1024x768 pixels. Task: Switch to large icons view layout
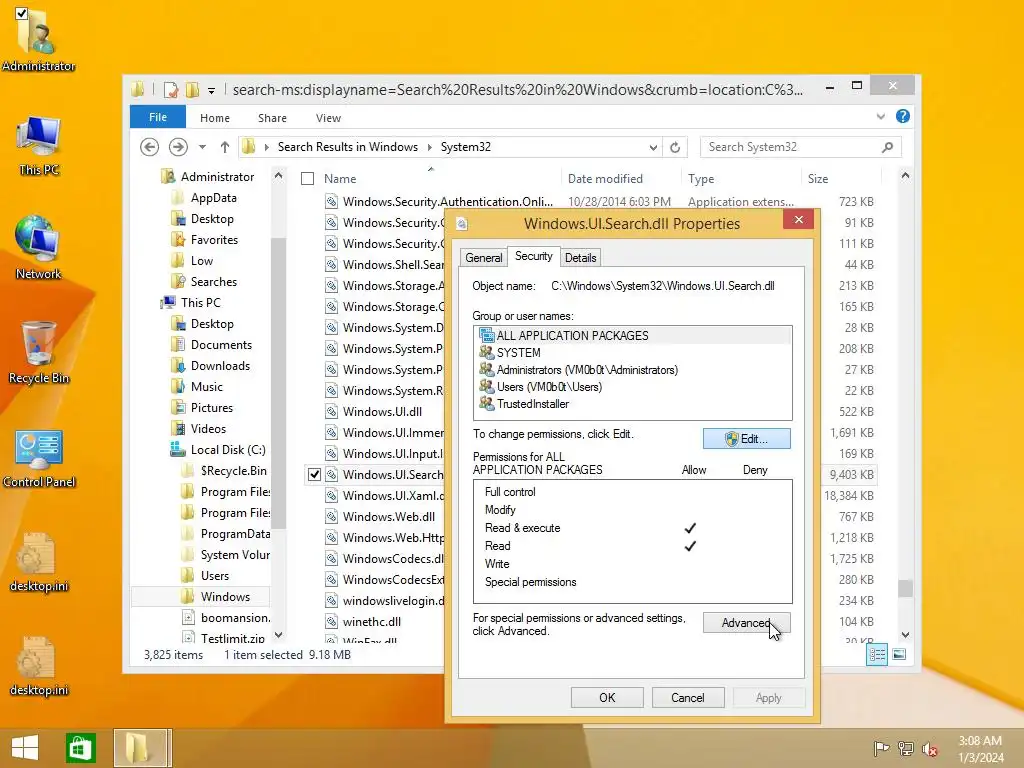click(899, 654)
